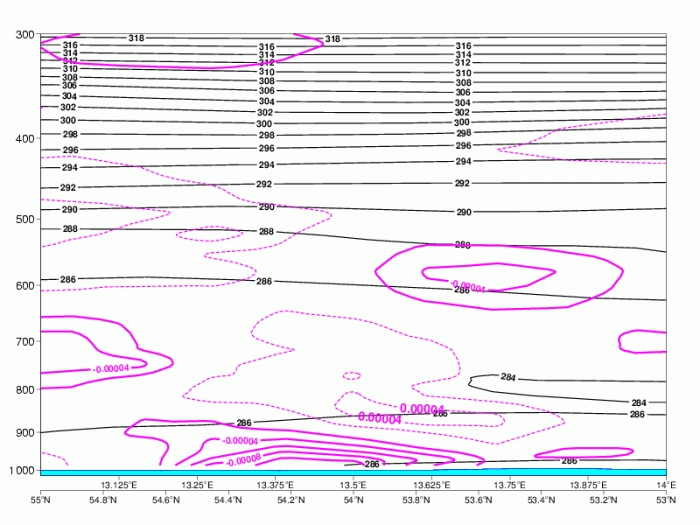Select the 13.5°E longitude tick label
This screenshot has height=525, width=700.
pyautogui.click(x=355, y=484)
